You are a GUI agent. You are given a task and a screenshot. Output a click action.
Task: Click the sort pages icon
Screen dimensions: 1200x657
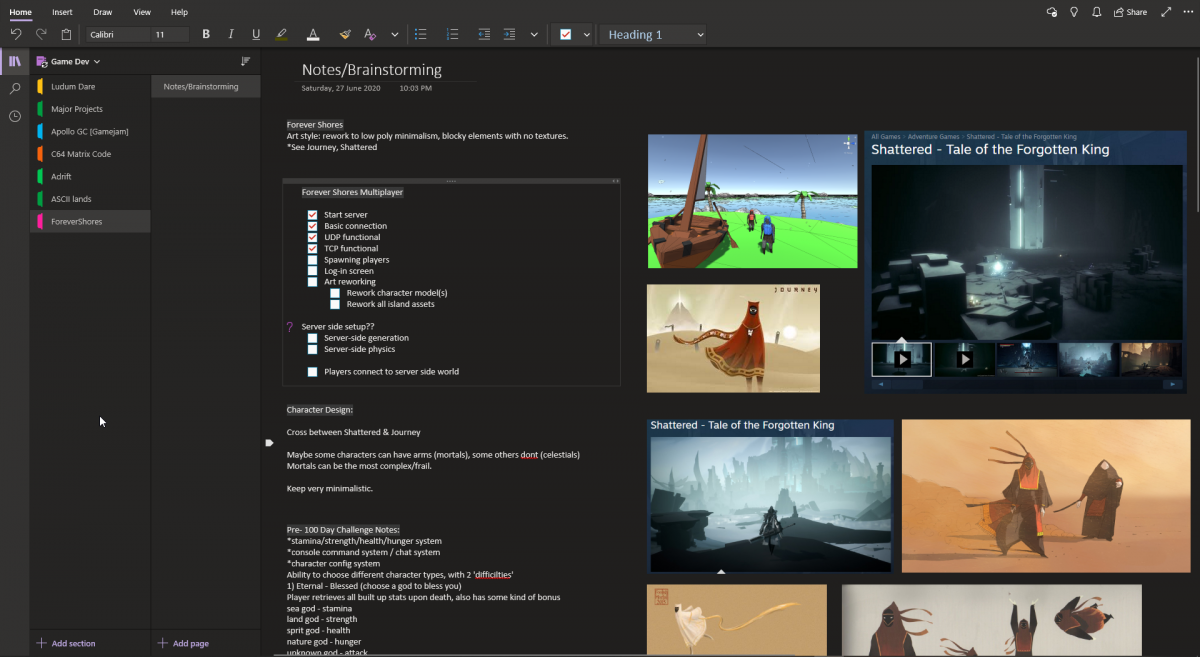point(245,62)
